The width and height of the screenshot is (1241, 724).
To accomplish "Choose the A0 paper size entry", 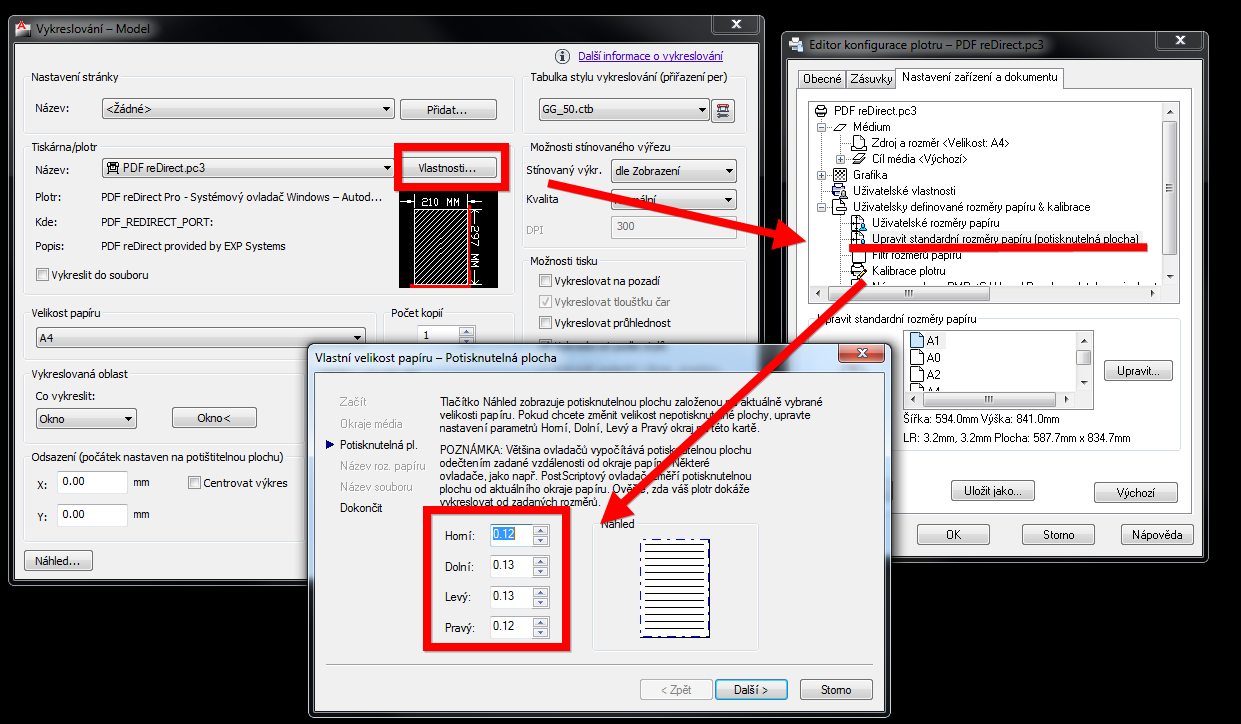I will [x=932, y=358].
